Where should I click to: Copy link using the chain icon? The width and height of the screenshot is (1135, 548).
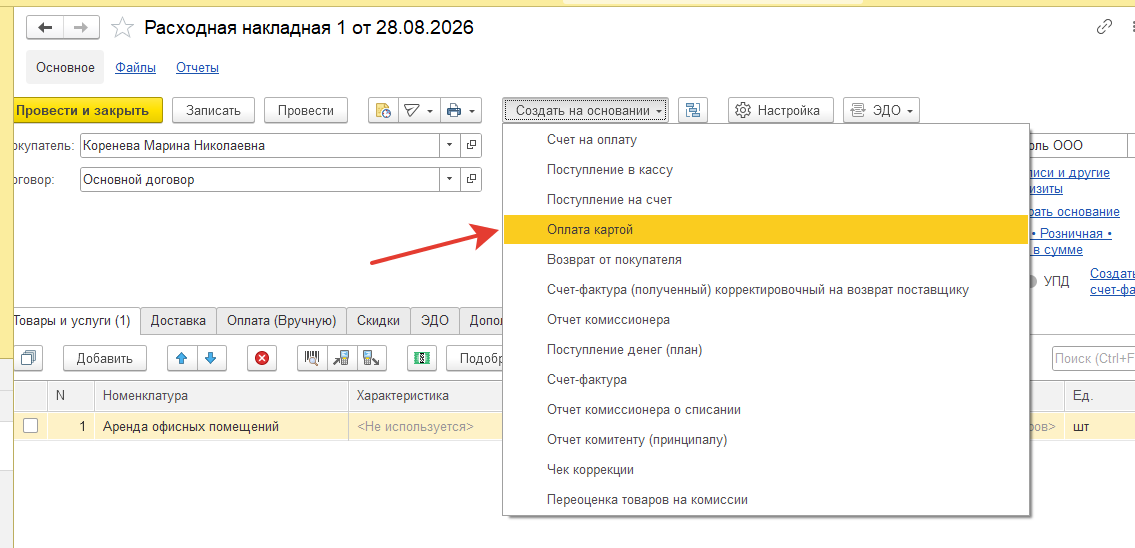[x=1104, y=28]
